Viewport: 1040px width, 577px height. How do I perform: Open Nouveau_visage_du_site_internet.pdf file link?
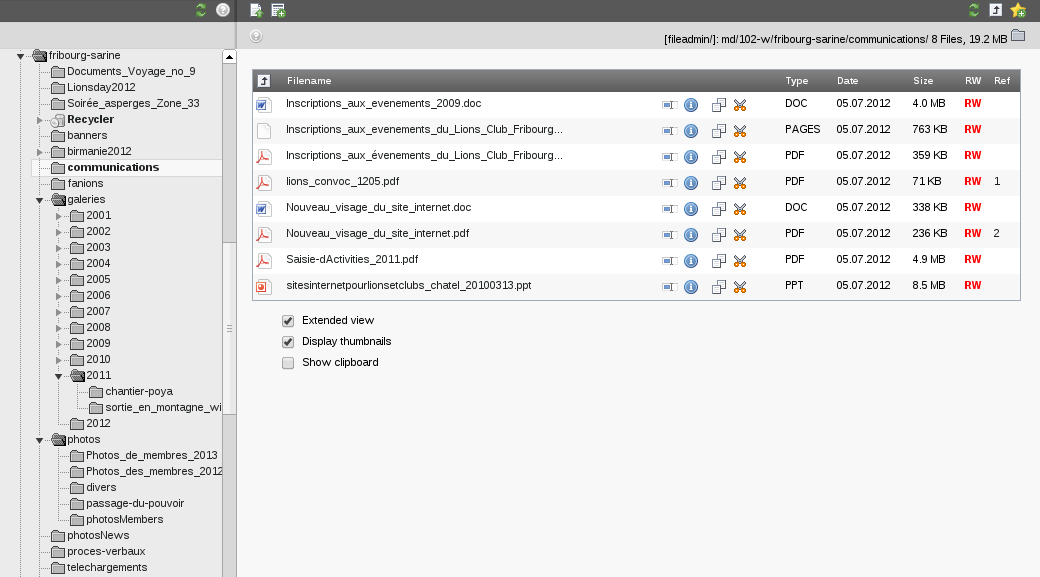coord(377,233)
